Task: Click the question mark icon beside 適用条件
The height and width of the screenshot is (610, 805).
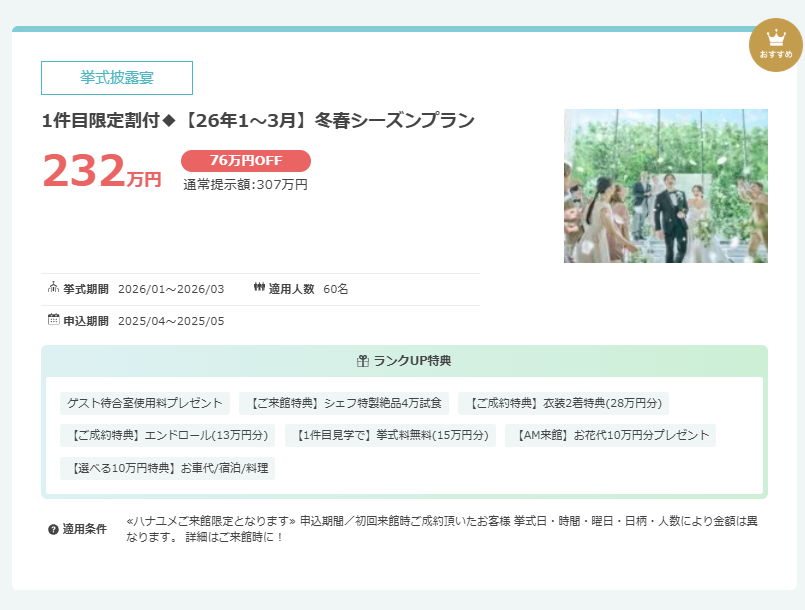Action: click(x=53, y=529)
